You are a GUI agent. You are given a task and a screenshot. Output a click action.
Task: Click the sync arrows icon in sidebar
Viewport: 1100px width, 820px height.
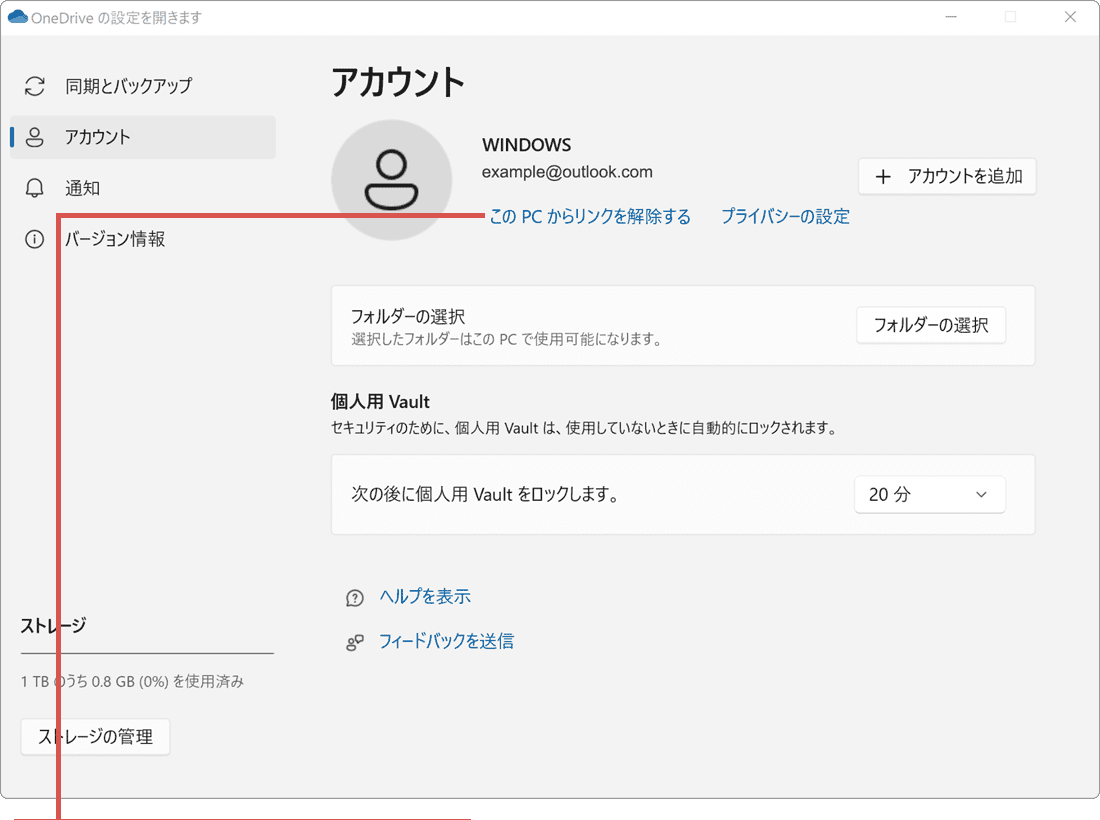tap(34, 86)
